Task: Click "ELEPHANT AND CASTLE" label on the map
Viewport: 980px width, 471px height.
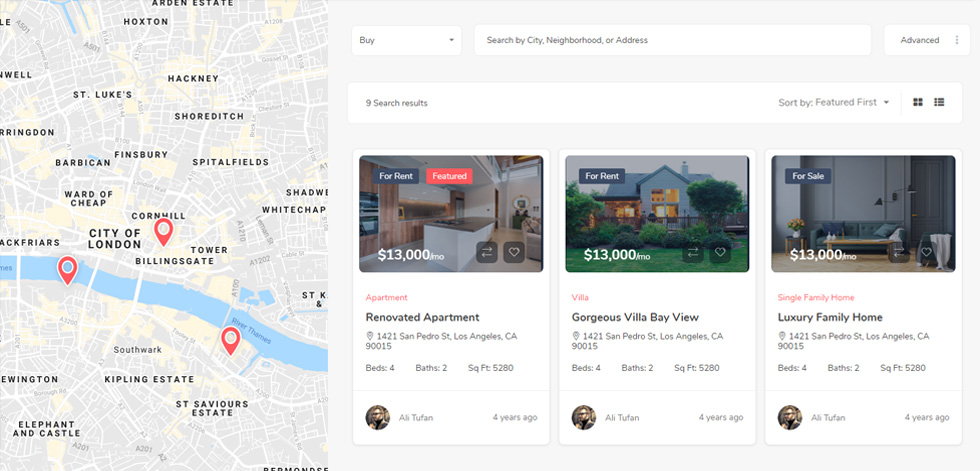Action: click(x=46, y=429)
